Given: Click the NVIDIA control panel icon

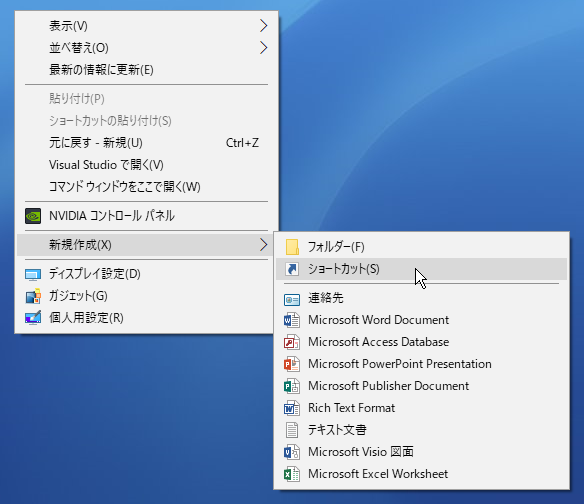Looking at the screenshot, I should pos(33,216).
